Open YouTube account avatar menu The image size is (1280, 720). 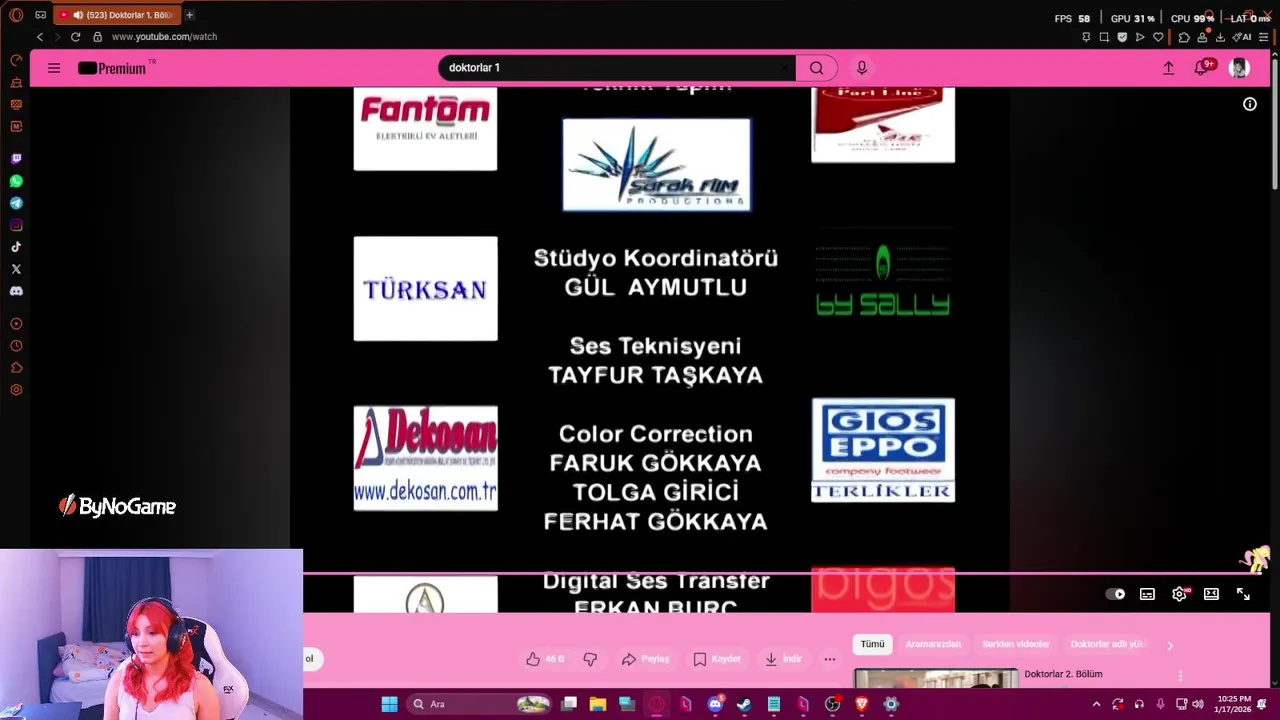click(x=1239, y=67)
